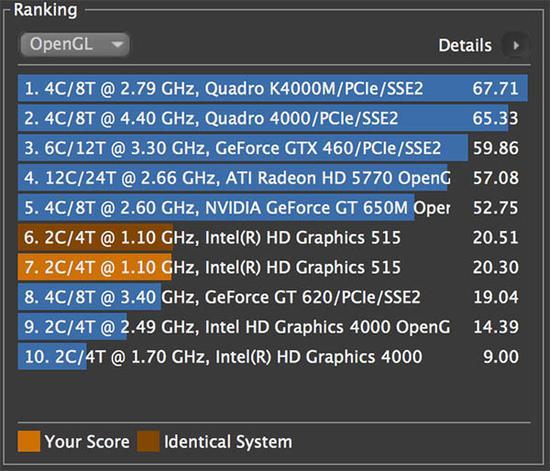Click the Identical System legend label
The height and width of the screenshot is (471, 550).
(228, 442)
